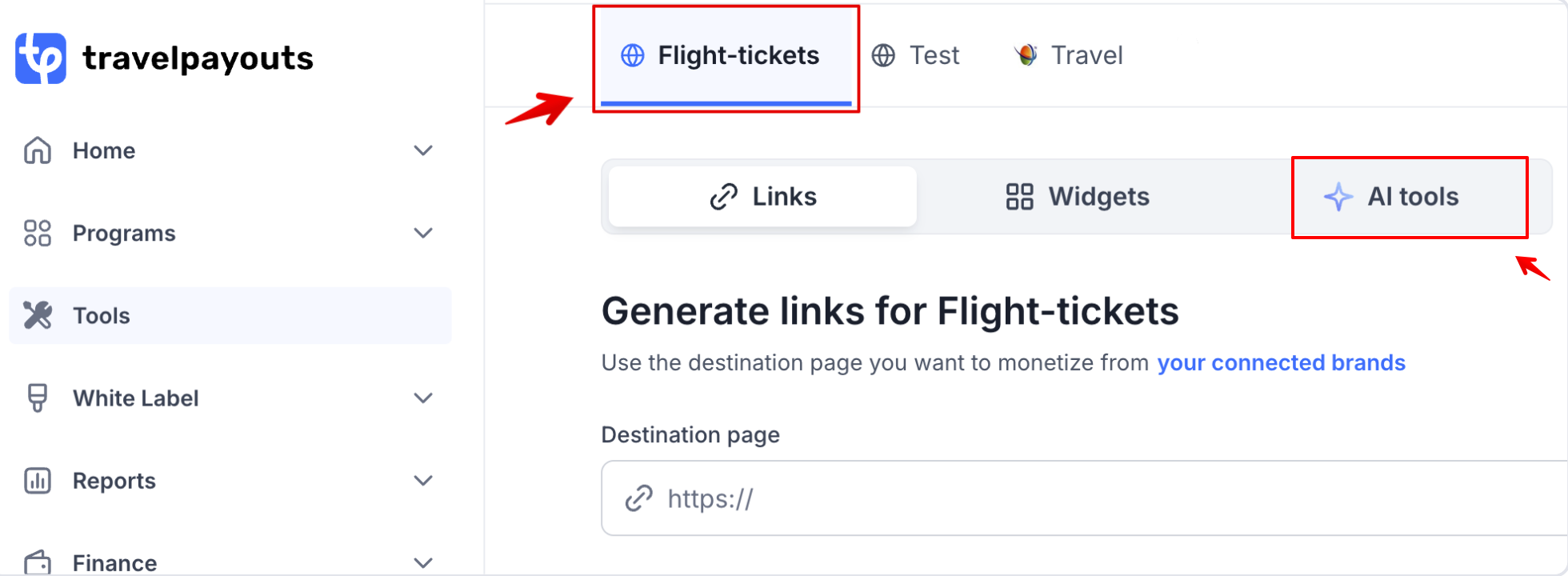This screenshot has height=576, width=1568.
Task: Open Reports via its chart icon
Action: pyautogui.click(x=37, y=480)
